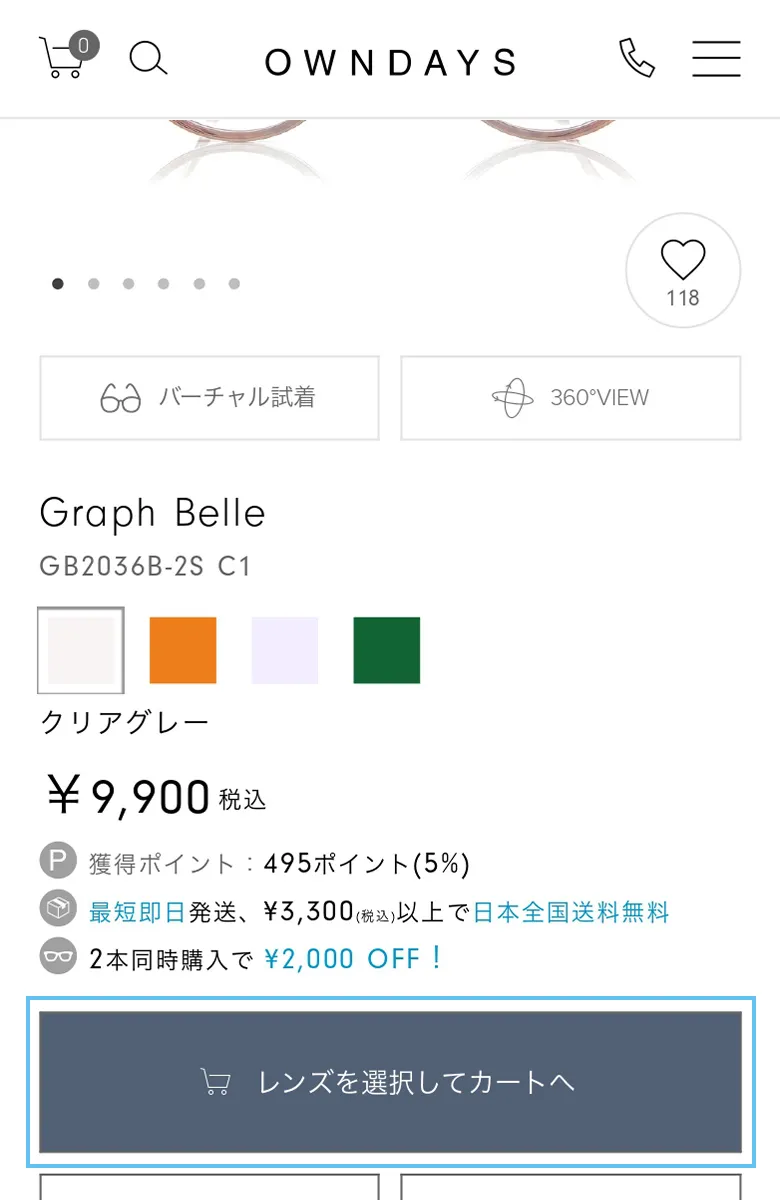780x1200 pixels.
Task: Select the last image carousel dot
Action: coord(234,284)
